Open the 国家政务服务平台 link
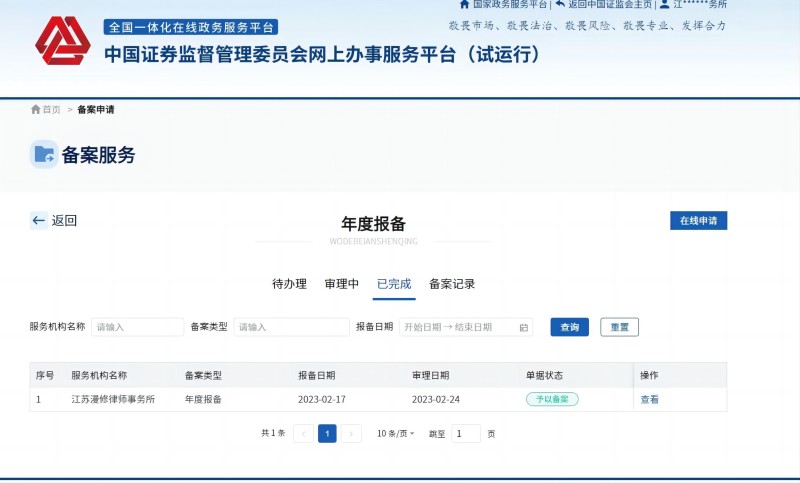The height and width of the screenshot is (483, 800). click(x=510, y=5)
